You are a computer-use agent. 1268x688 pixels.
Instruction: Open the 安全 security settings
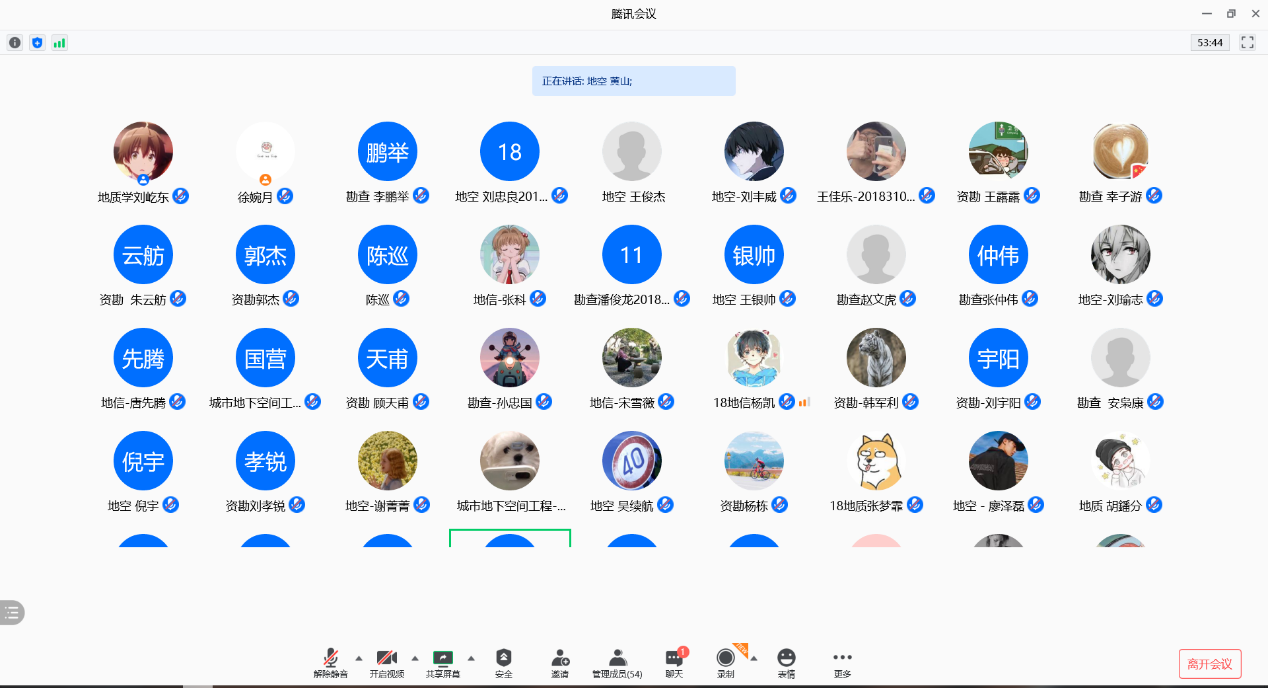pyautogui.click(x=504, y=662)
